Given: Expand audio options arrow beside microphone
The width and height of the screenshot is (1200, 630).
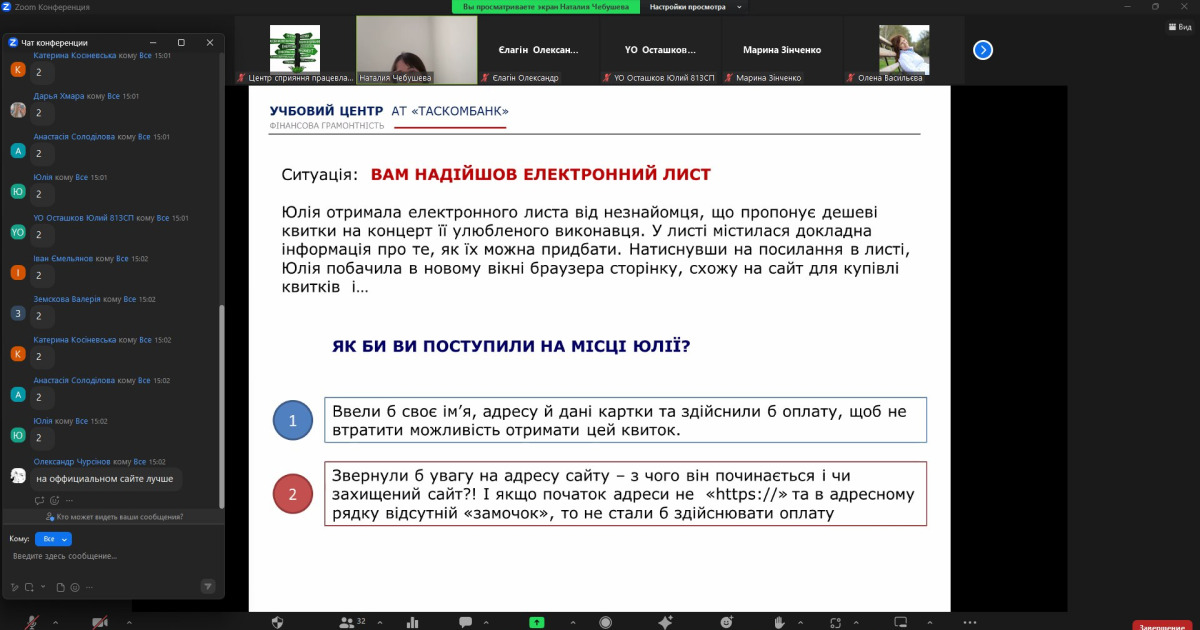Looking at the screenshot, I should coord(55,622).
